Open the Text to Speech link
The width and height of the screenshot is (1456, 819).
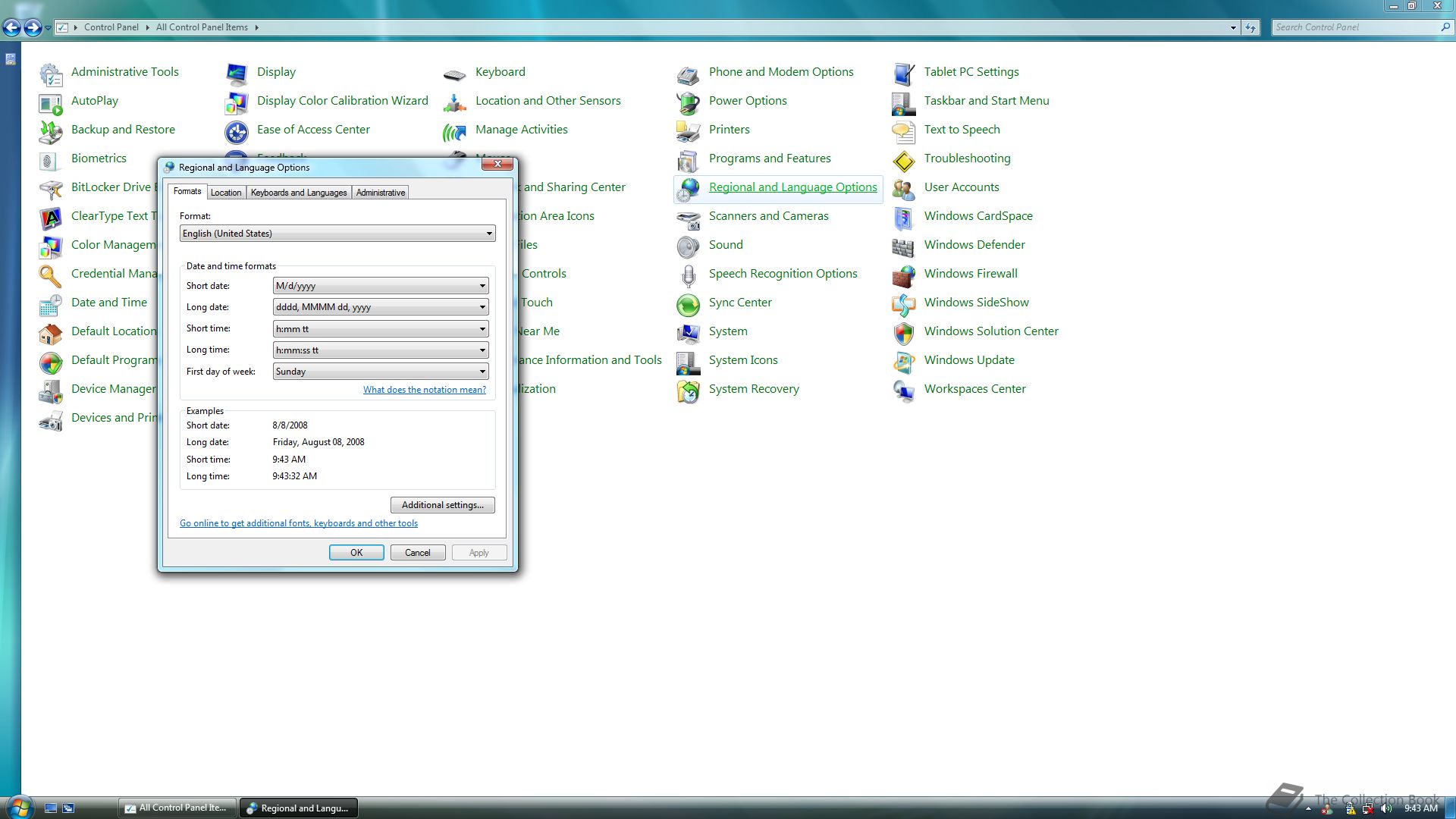pyautogui.click(x=962, y=130)
